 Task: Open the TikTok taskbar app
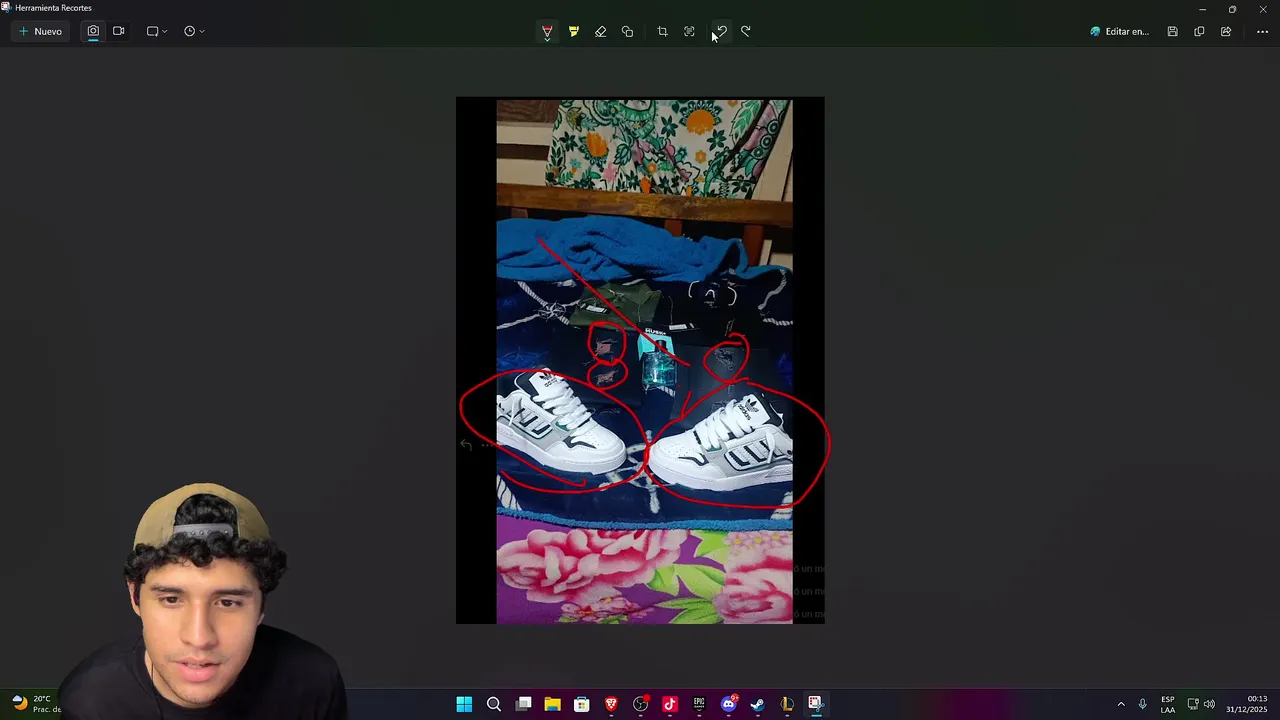(670, 704)
